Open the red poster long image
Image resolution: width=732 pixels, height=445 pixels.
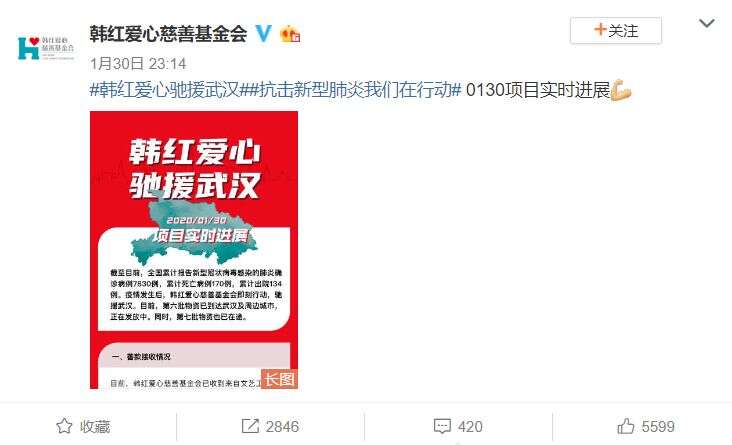point(194,250)
